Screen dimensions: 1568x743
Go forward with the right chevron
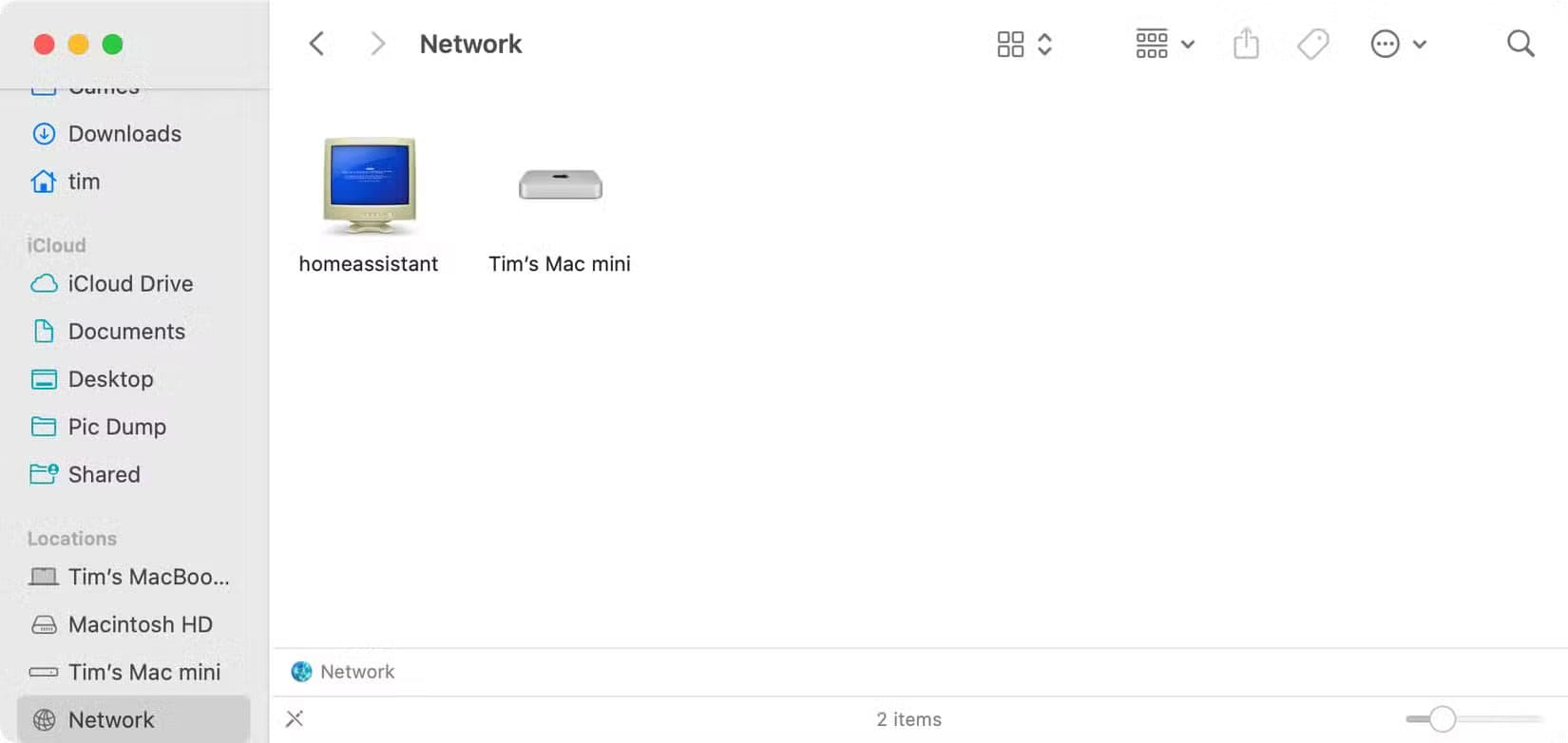[x=377, y=44]
